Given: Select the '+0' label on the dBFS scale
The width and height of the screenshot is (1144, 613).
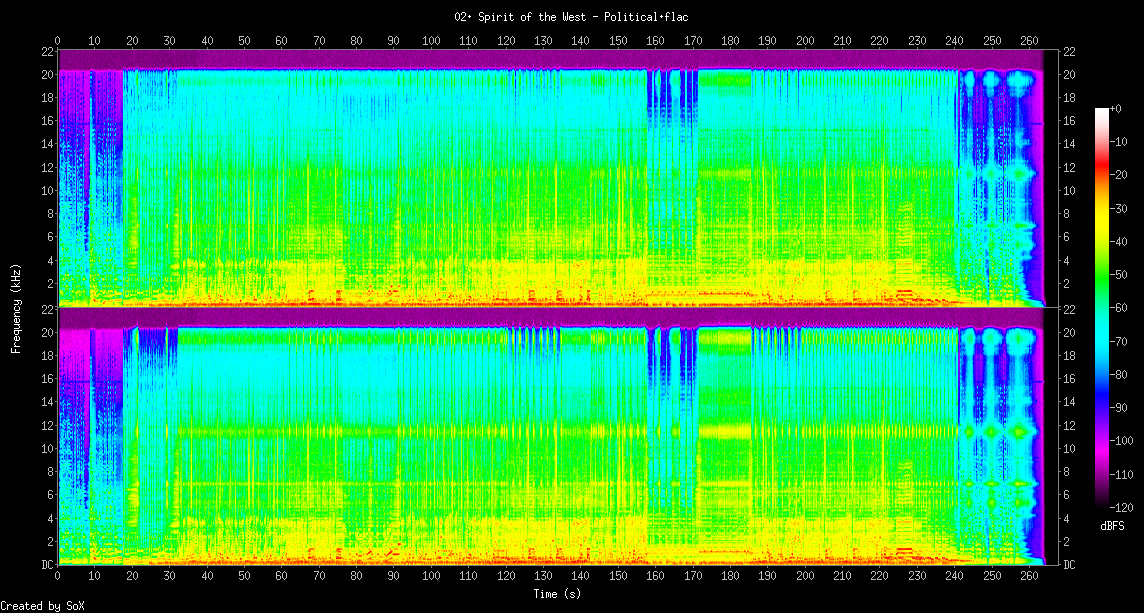Looking at the screenshot, I should point(1116,108).
